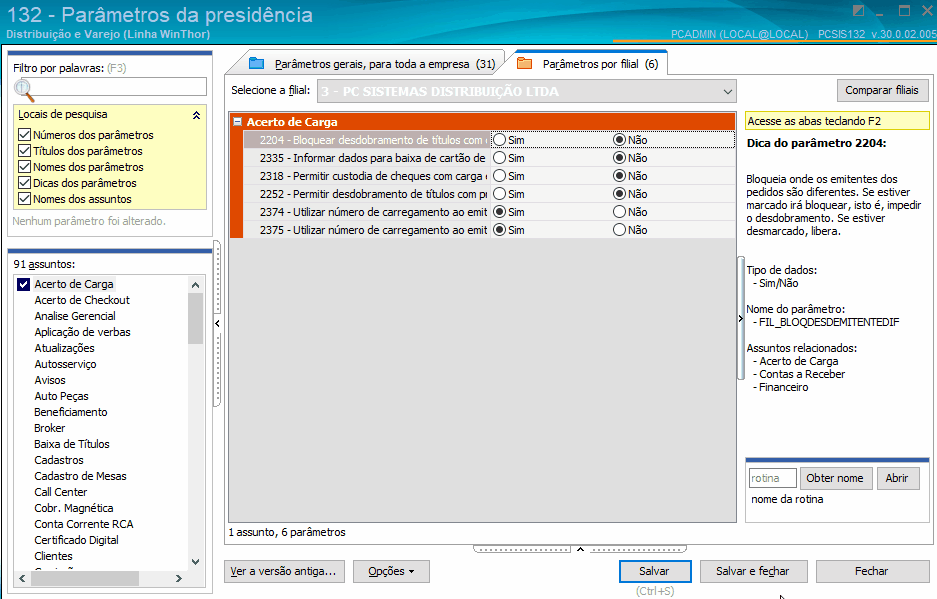Image resolution: width=937 pixels, height=599 pixels.
Task: Select Conta Corrente RCA subject
Action: (84, 524)
